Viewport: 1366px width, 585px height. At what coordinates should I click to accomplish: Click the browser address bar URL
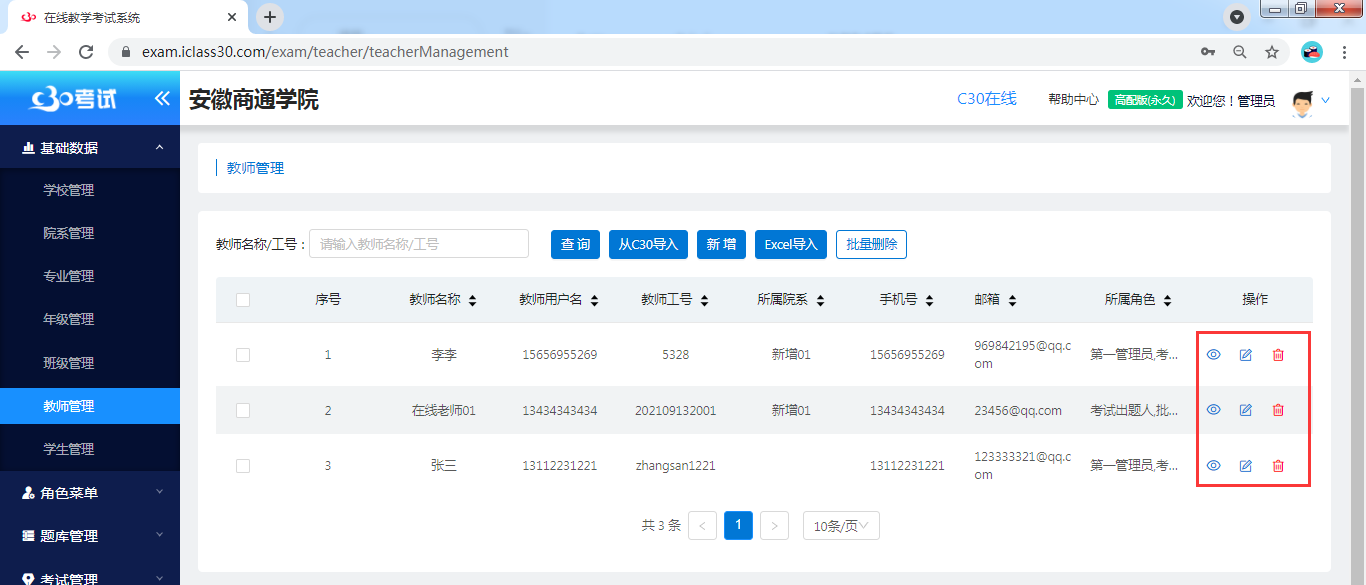[x=325, y=52]
